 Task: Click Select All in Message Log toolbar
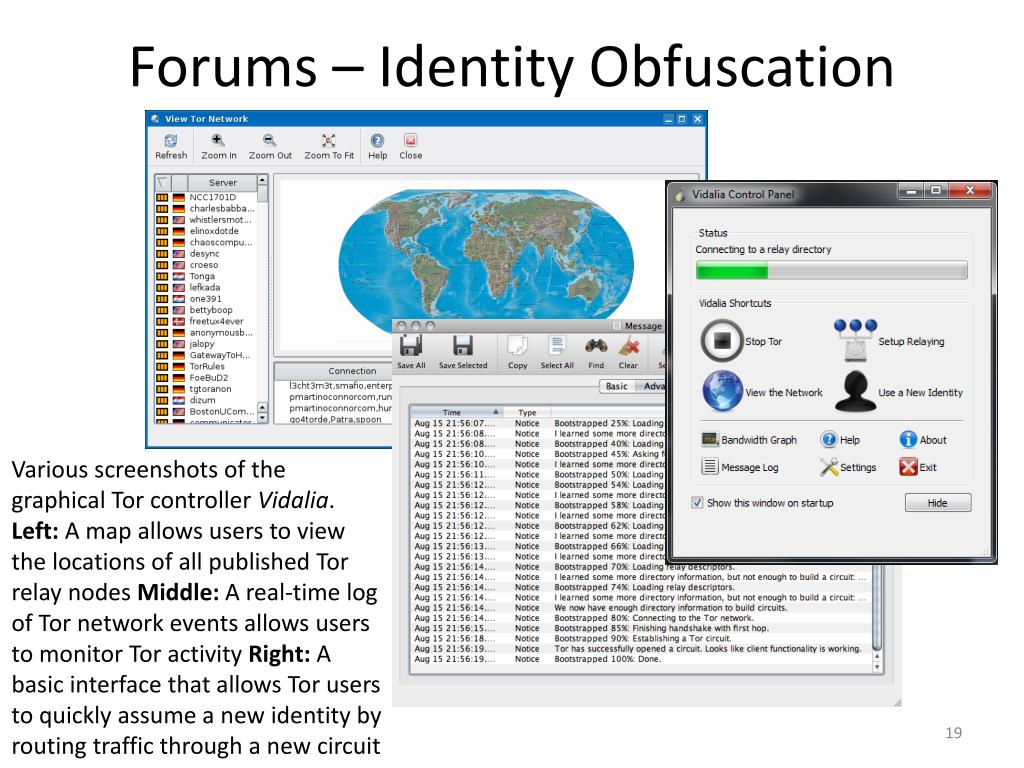pyautogui.click(x=557, y=352)
